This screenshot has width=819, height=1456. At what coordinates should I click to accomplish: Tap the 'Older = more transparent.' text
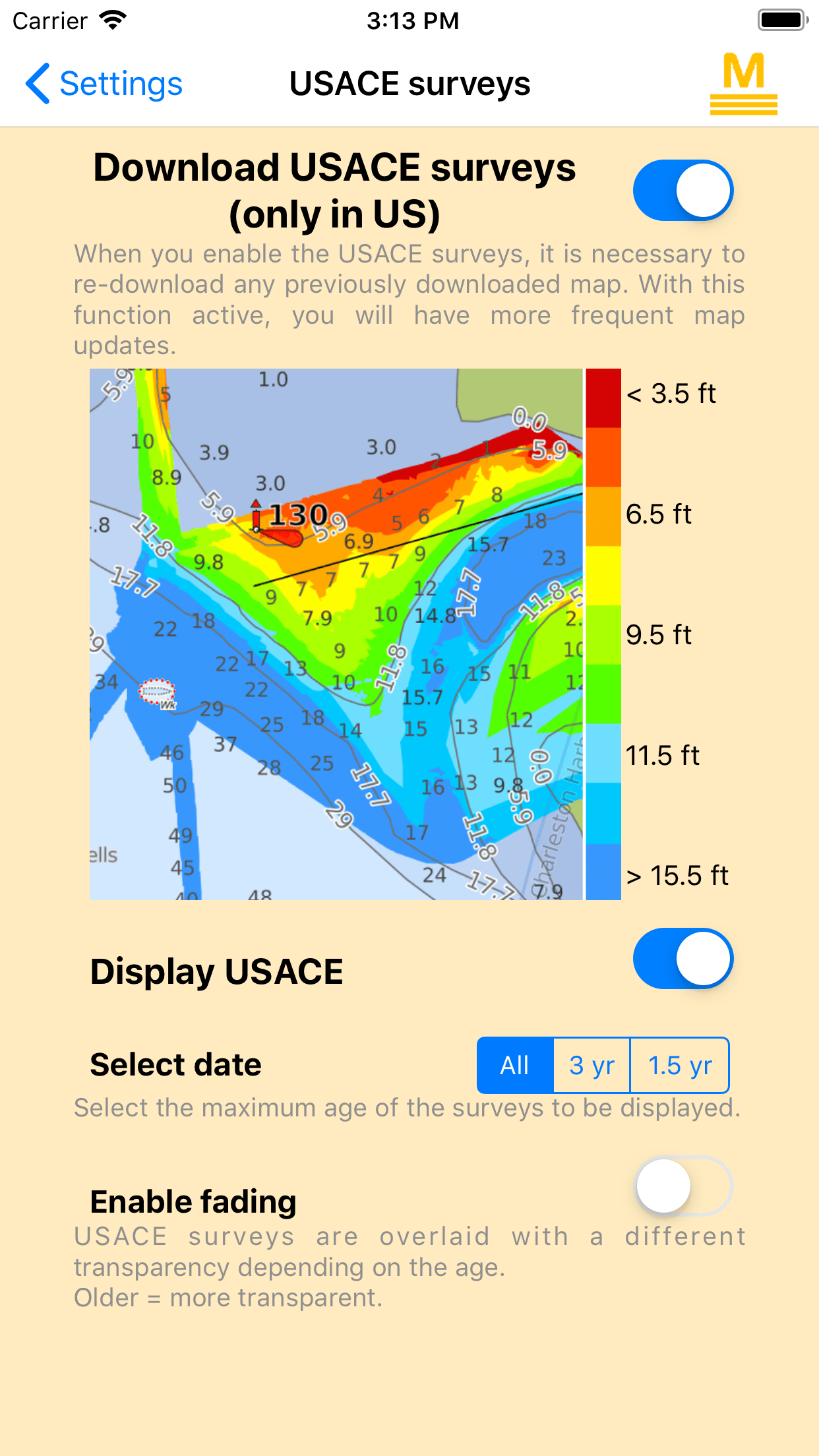coord(228,1298)
